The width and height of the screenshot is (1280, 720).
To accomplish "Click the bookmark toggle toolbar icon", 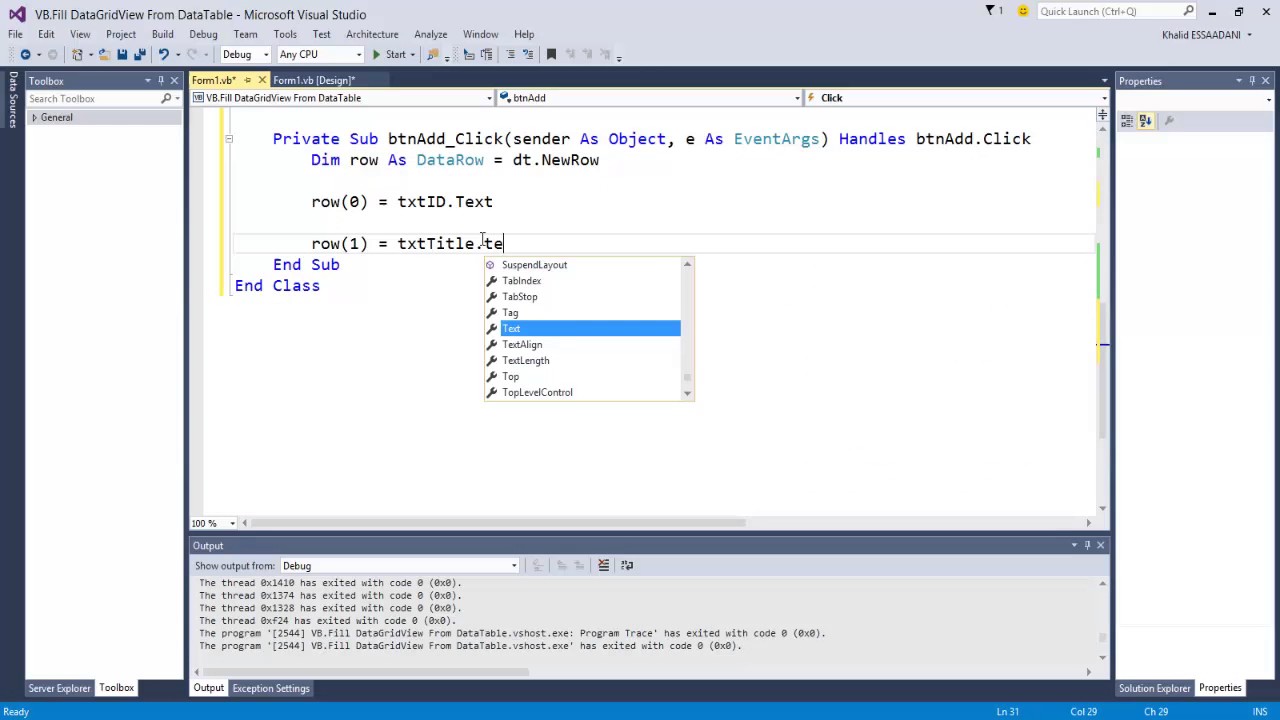I will coord(550,54).
